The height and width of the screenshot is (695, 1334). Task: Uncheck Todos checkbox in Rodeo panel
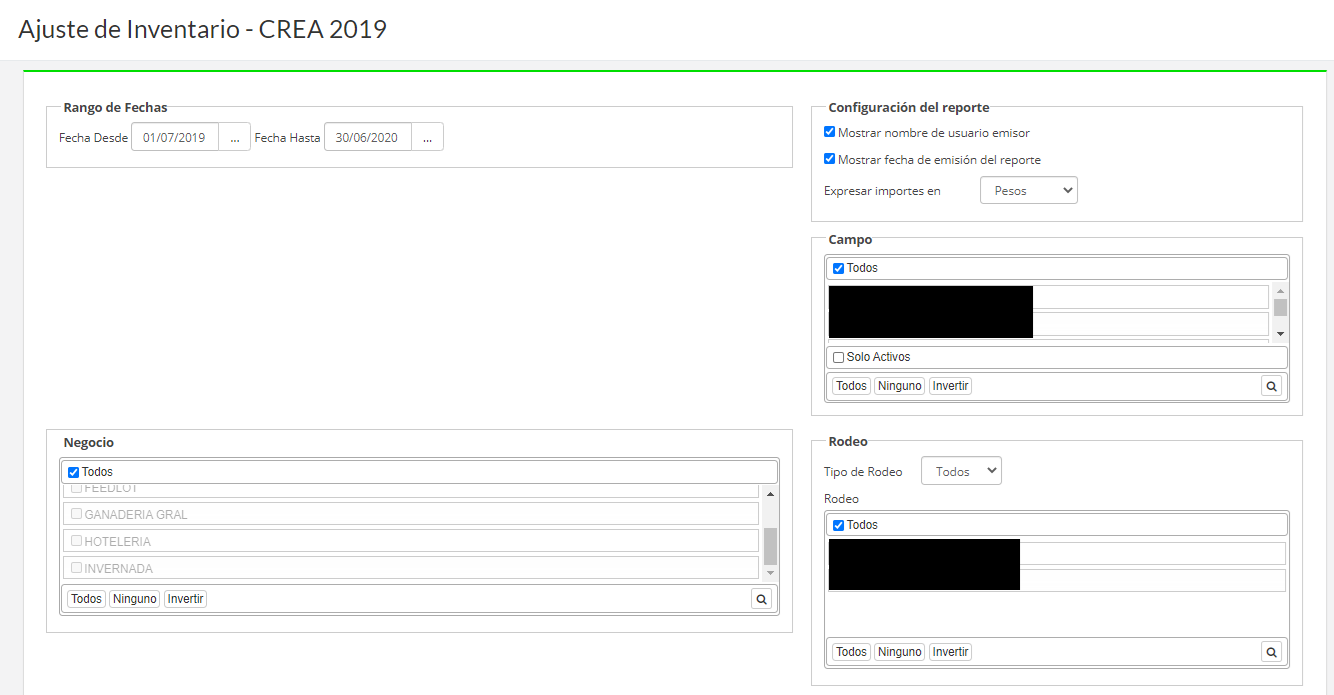pyautogui.click(x=838, y=525)
